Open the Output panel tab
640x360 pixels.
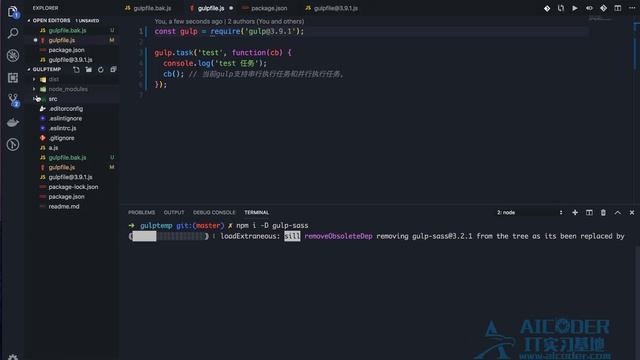coord(174,213)
